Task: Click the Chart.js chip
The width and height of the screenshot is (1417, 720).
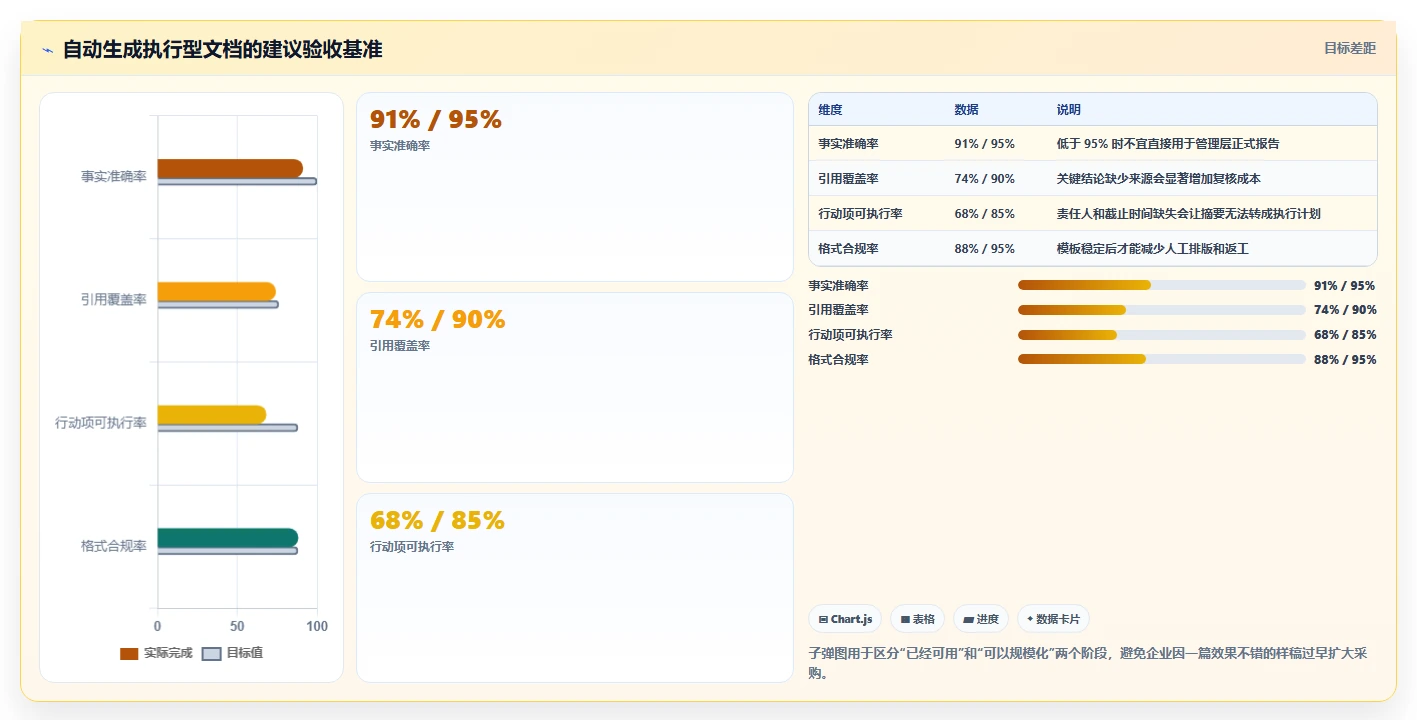Action: [845, 619]
